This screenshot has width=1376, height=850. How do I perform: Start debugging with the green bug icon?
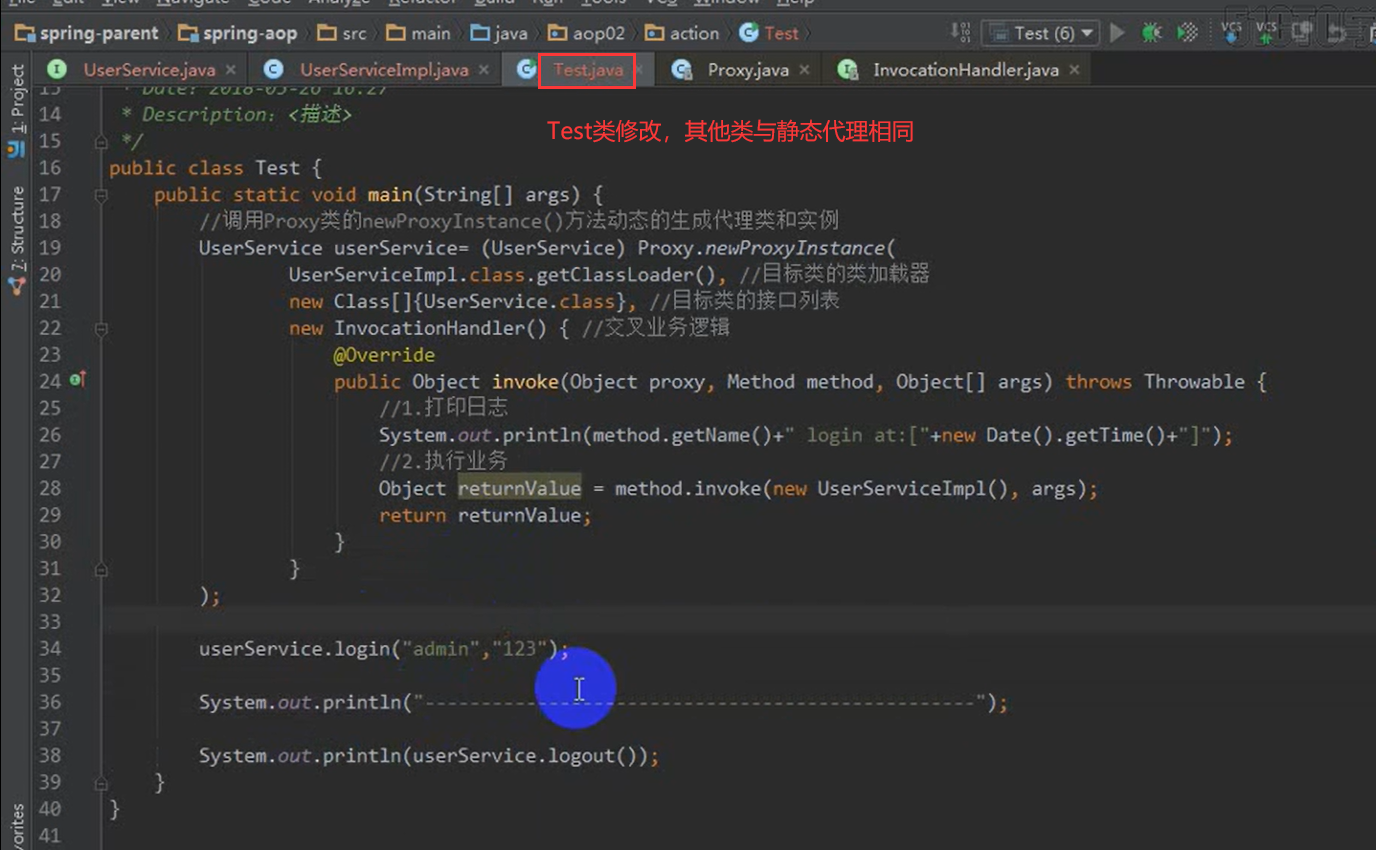click(x=1152, y=33)
